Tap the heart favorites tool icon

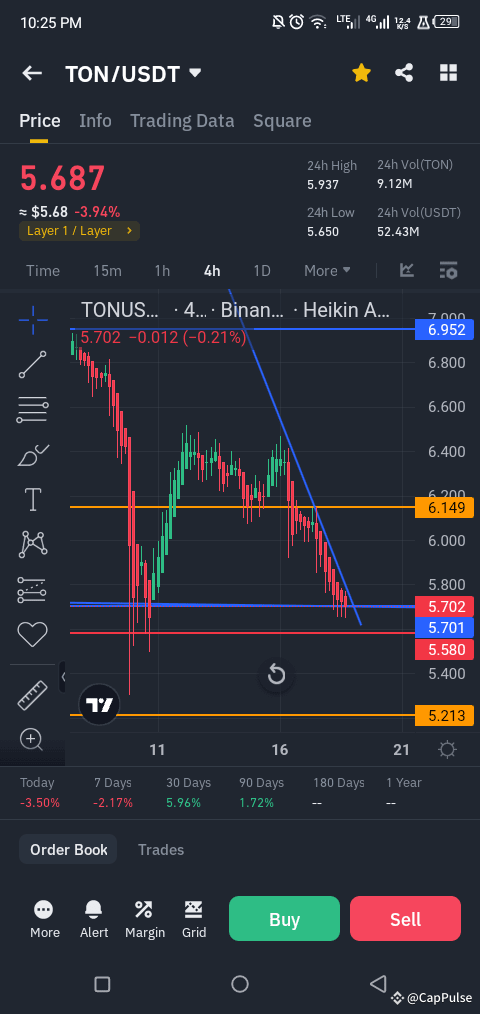[32, 634]
